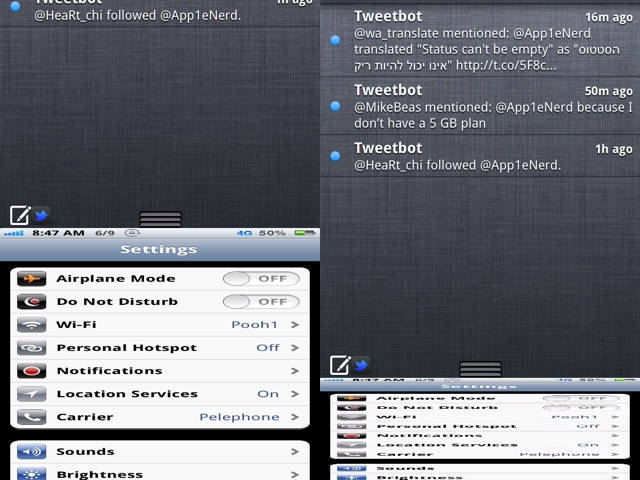640x480 pixels.
Task: Toggle Do Not Disturb switch in the full-size Settings
Action: [261, 302]
